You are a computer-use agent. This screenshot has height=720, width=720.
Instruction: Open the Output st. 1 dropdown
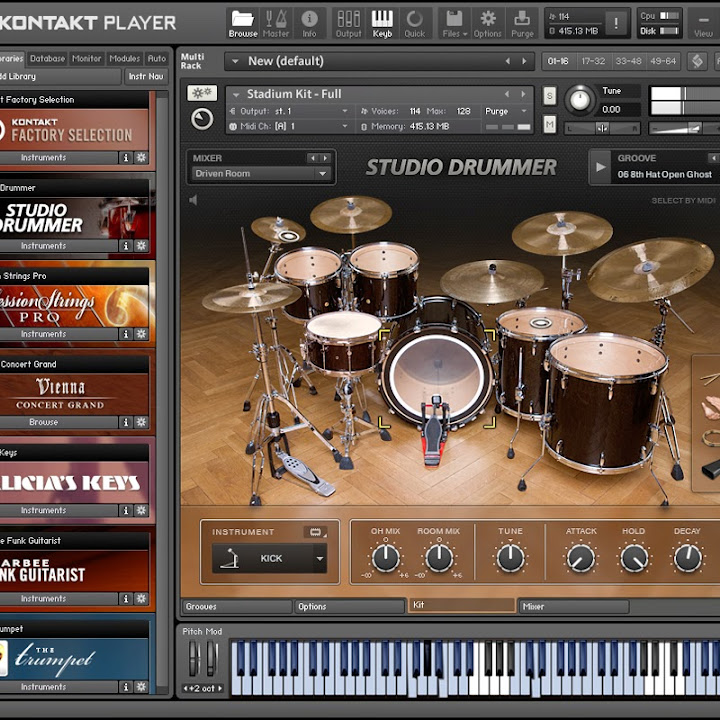pos(344,111)
